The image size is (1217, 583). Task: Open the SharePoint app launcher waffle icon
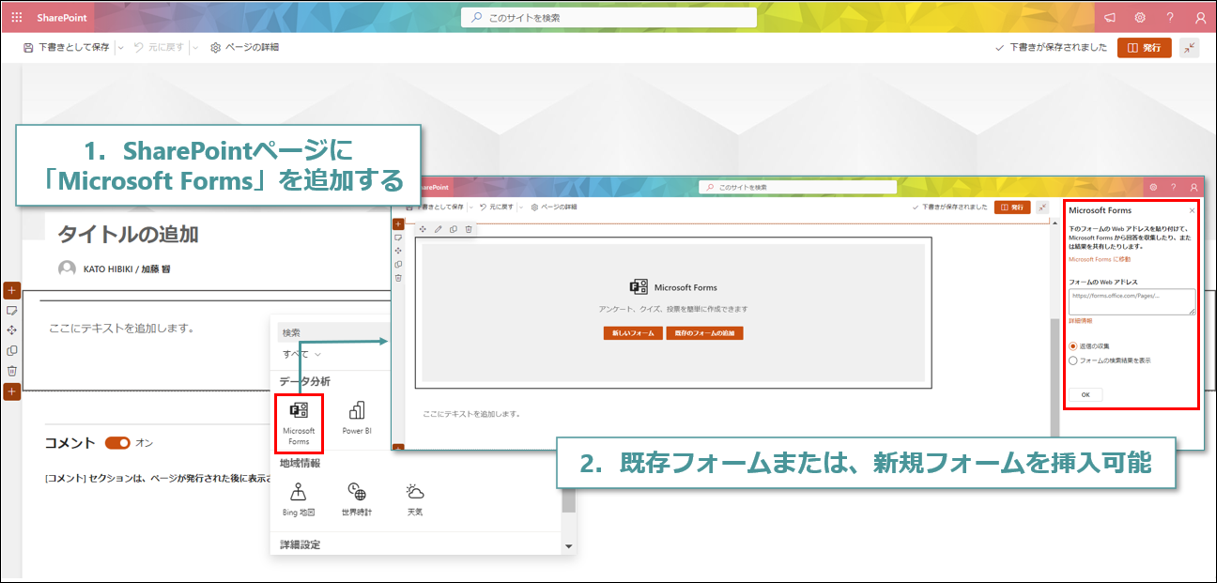16,17
